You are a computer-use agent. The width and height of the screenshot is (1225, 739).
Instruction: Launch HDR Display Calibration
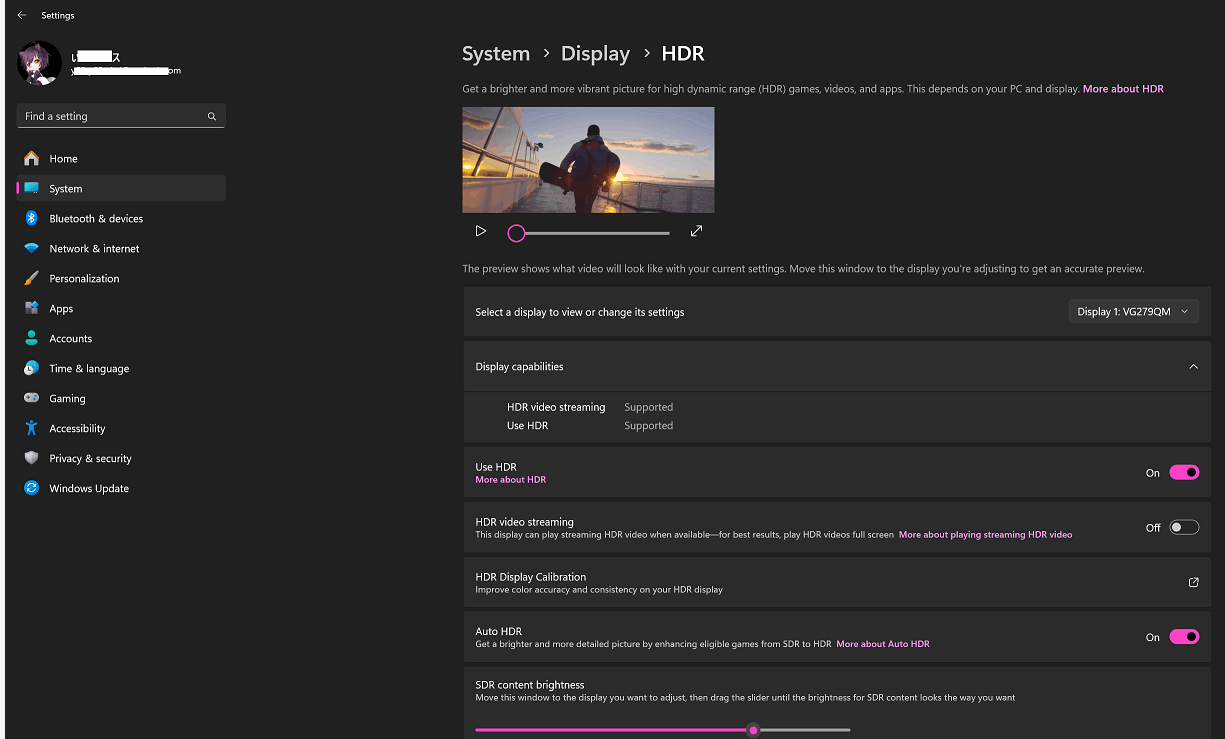tap(1193, 581)
